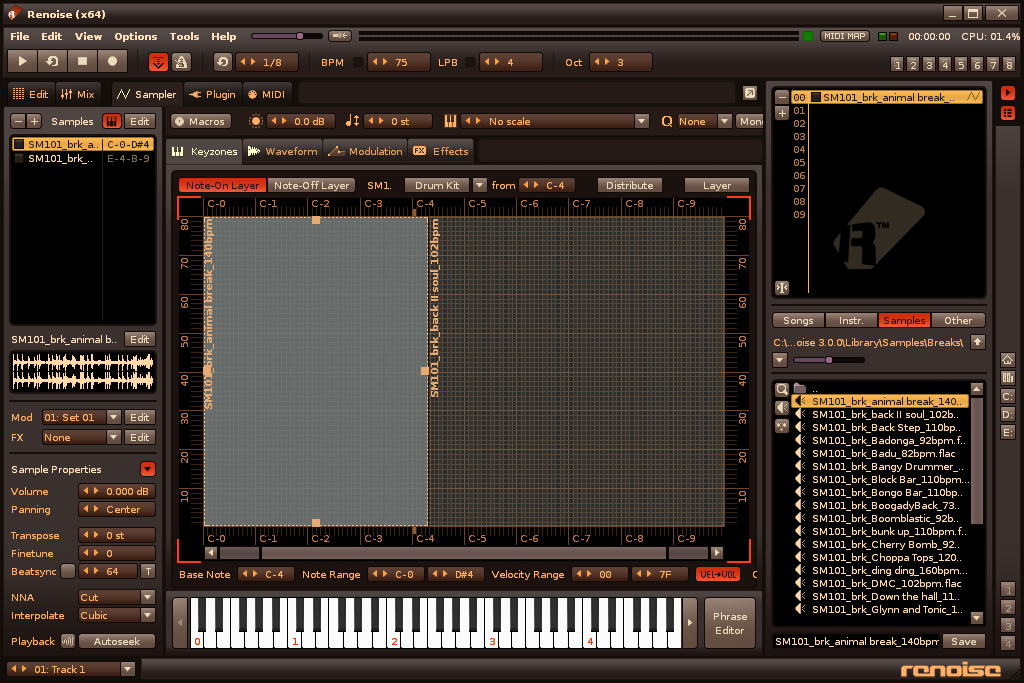The width and height of the screenshot is (1024, 683).
Task: Click the Drum Kit button
Action: click(x=437, y=185)
